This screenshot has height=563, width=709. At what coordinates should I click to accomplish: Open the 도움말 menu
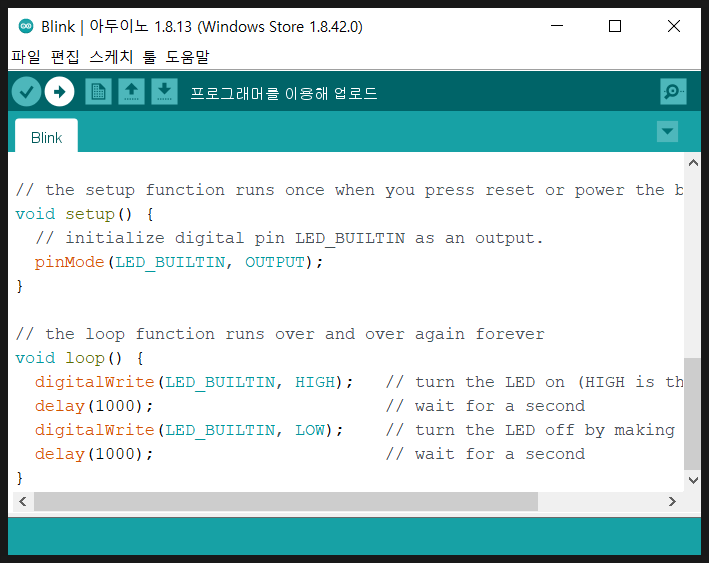click(187, 57)
